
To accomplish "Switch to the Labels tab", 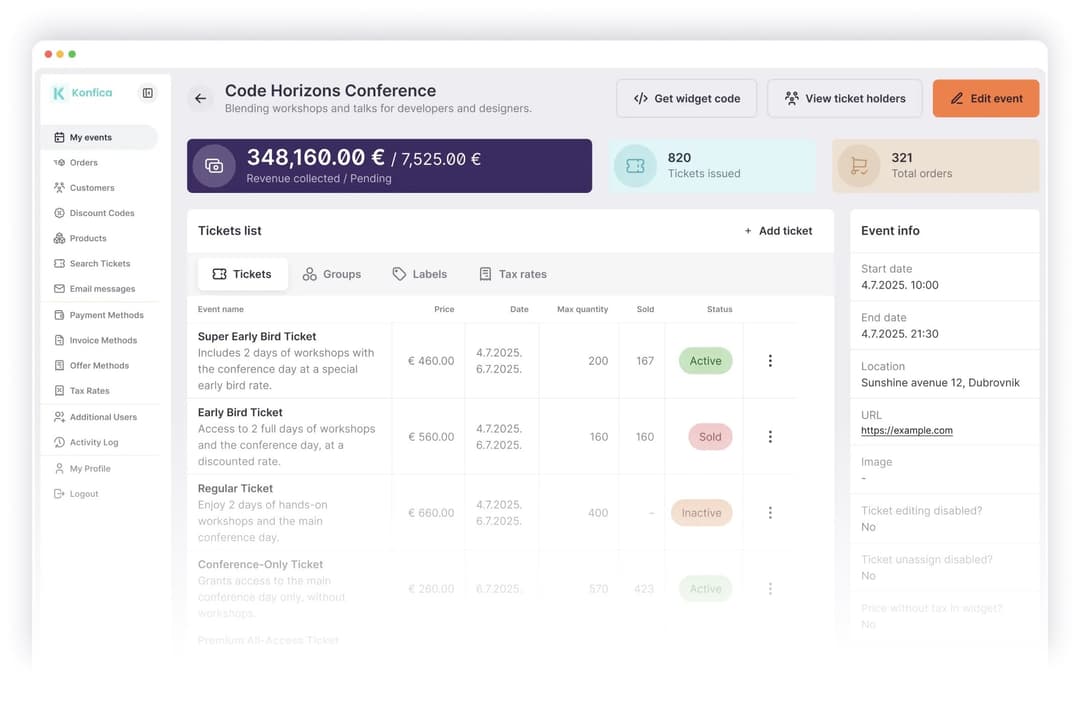I will [x=419, y=273].
